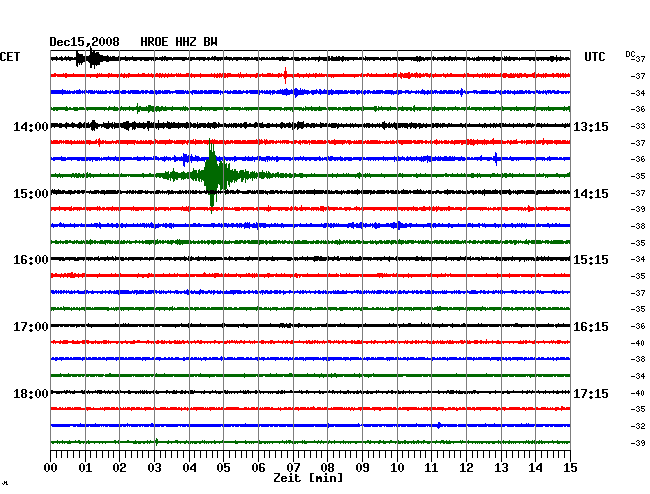Select minute 09 on the time axis
This screenshot has width=650, height=494.
click(362, 468)
